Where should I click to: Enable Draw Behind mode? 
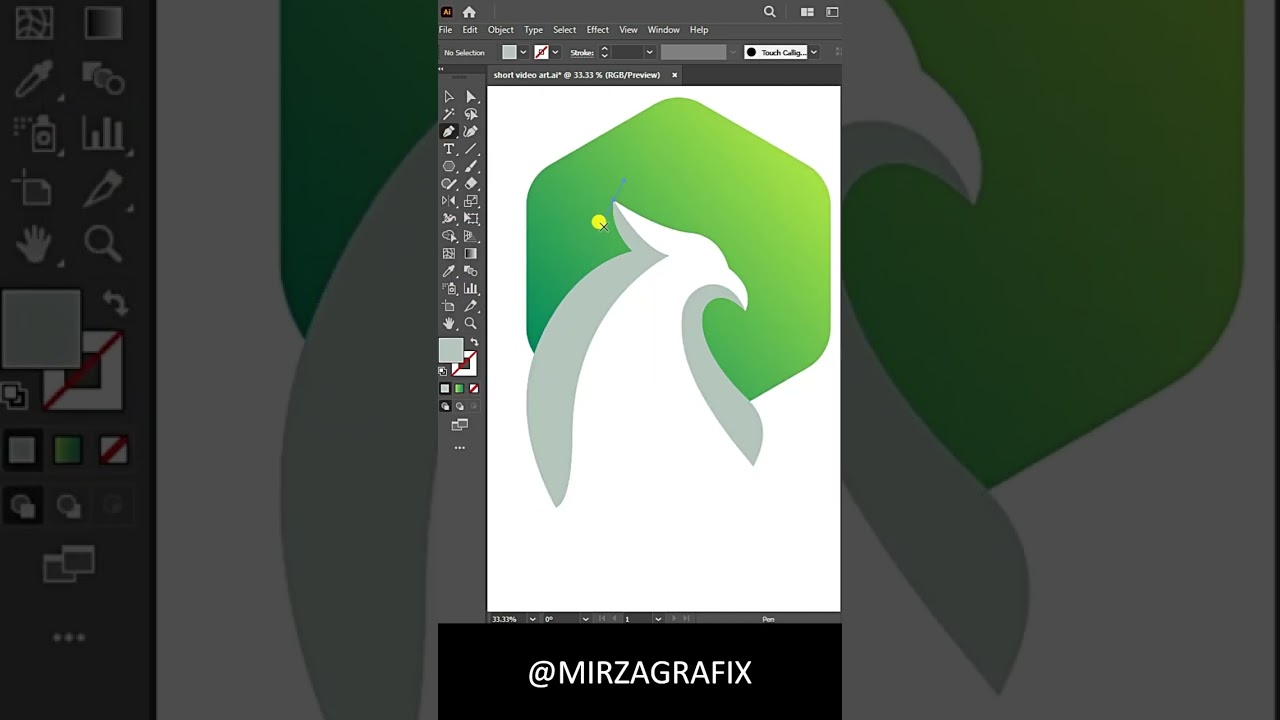[x=460, y=407]
